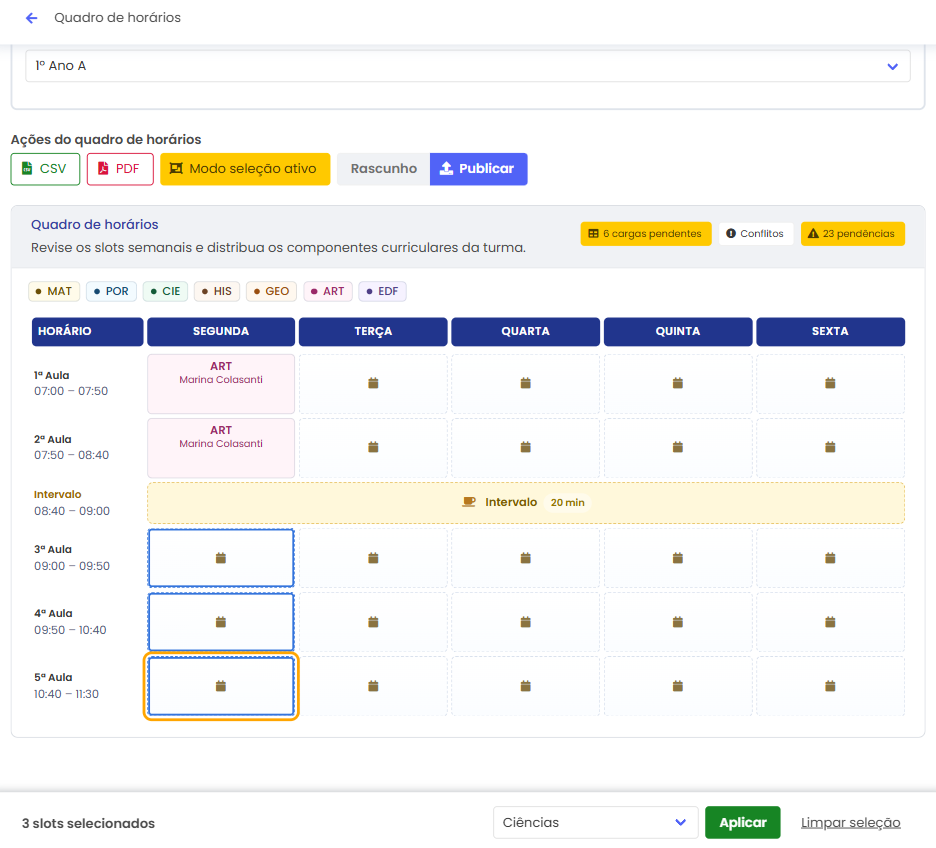Click the Intervalo 20 min row

click(x=525, y=502)
